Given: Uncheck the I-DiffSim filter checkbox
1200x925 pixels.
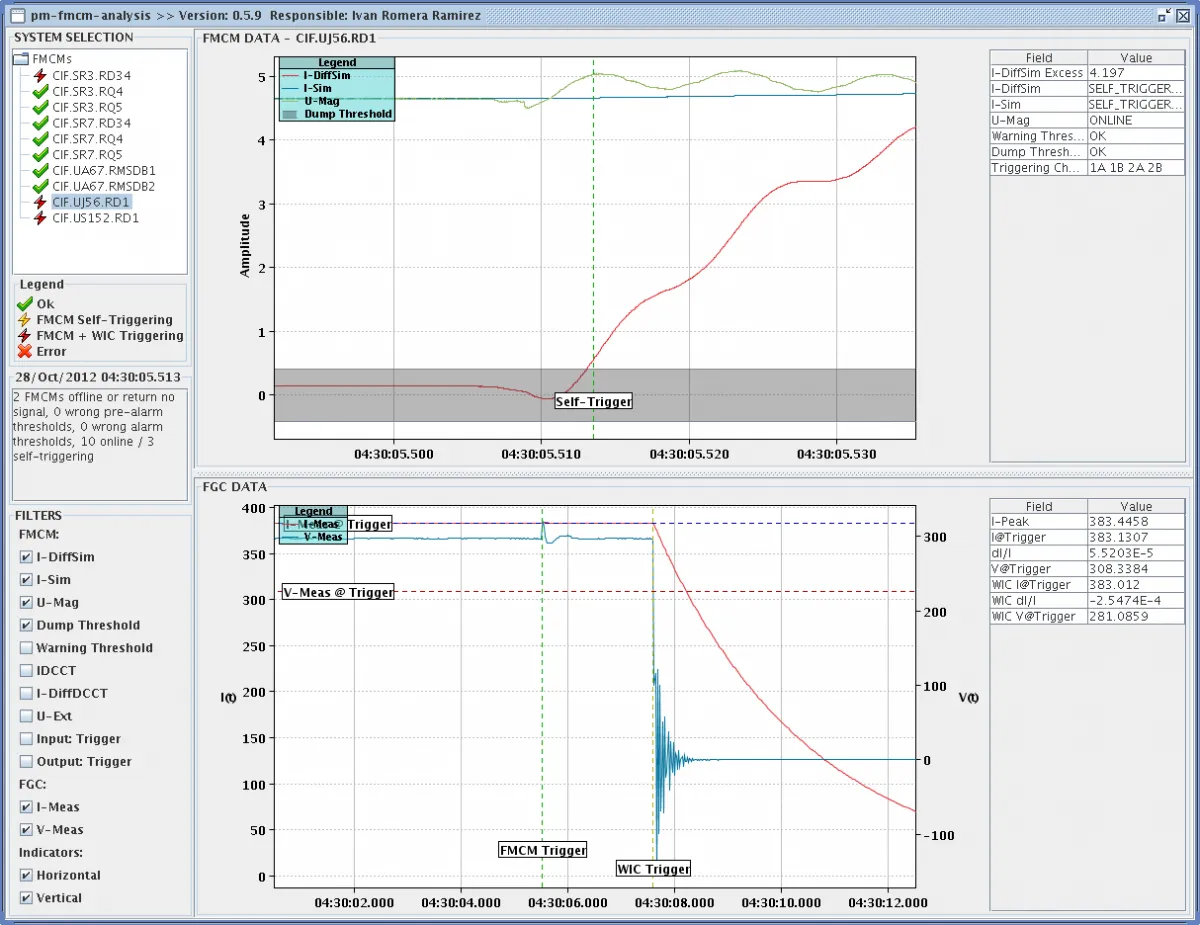Looking at the screenshot, I should (26, 557).
